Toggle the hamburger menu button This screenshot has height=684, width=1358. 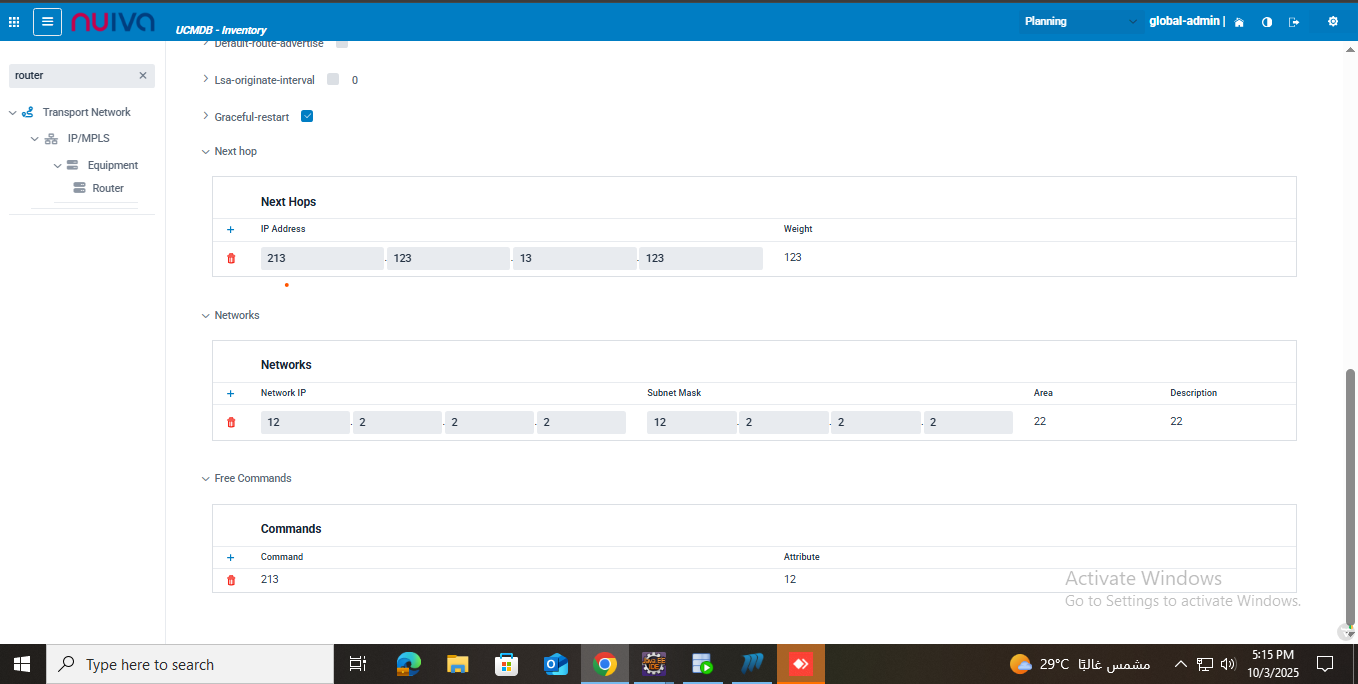tap(47, 21)
